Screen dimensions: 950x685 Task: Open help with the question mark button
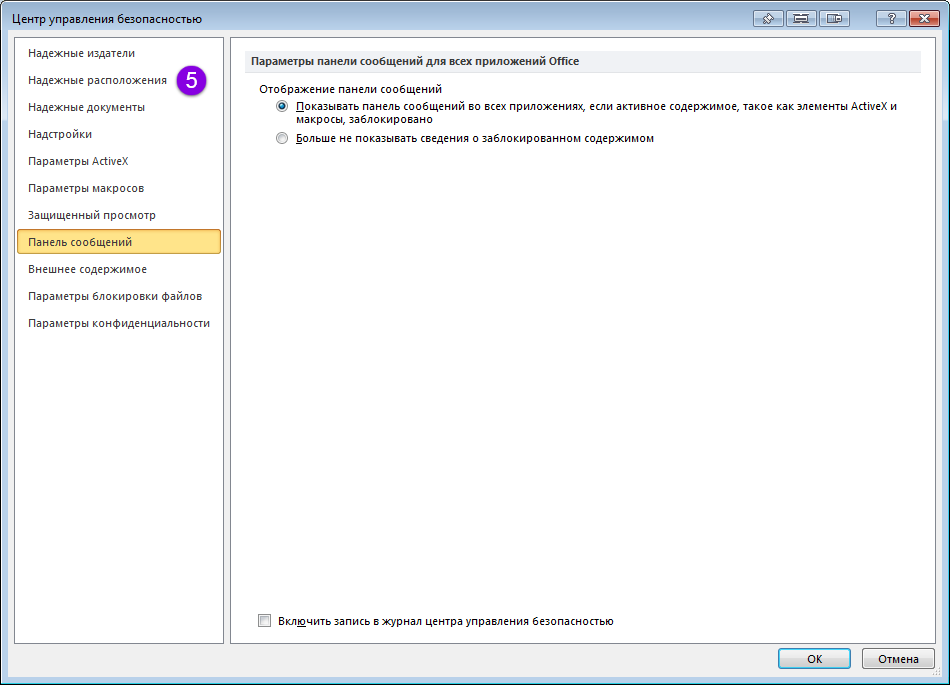coord(891,19)
